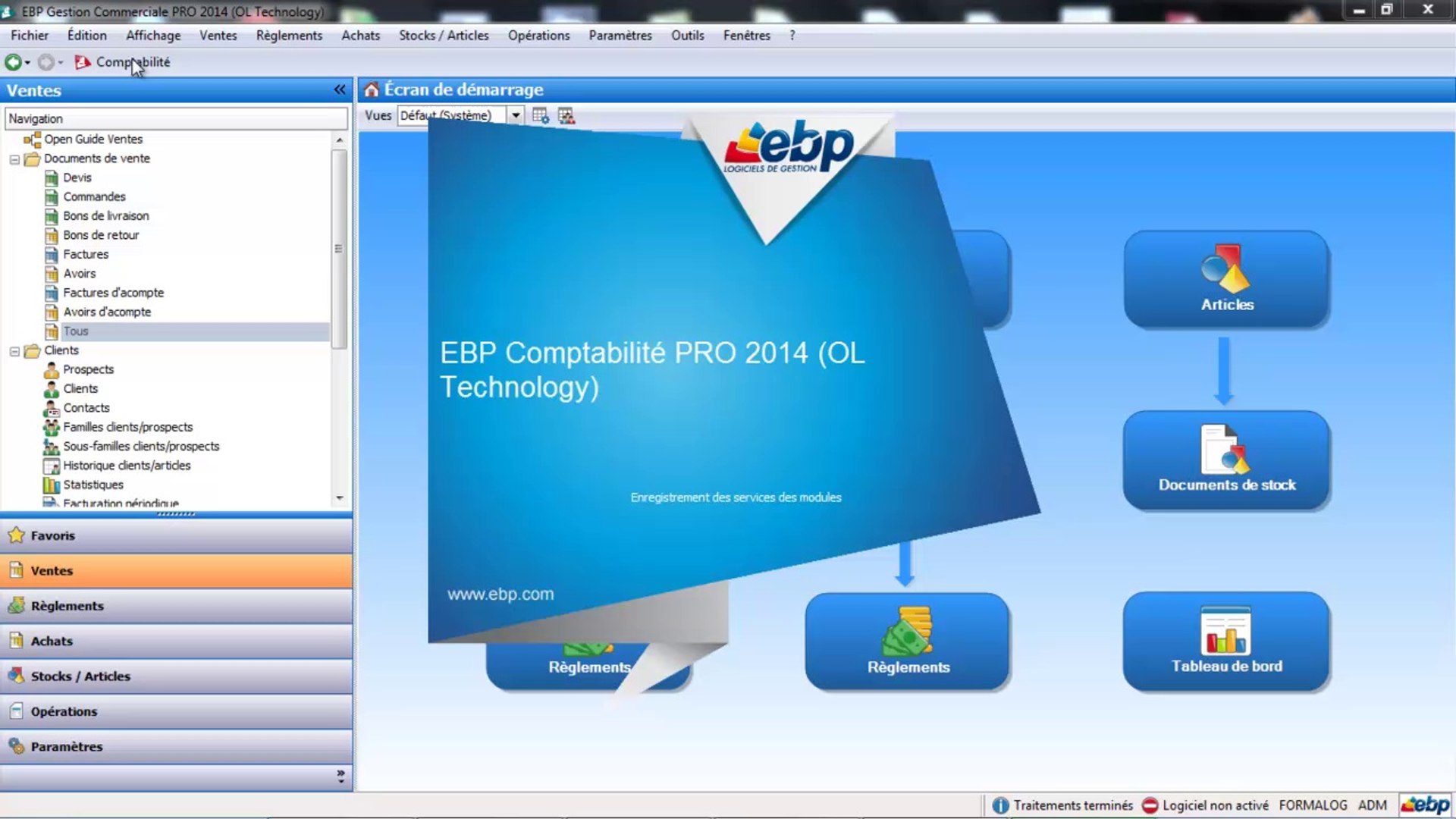Collapse the Ventes side panel chevrons
This screenshot has width=1456, height=819.
tap(340, 90)
